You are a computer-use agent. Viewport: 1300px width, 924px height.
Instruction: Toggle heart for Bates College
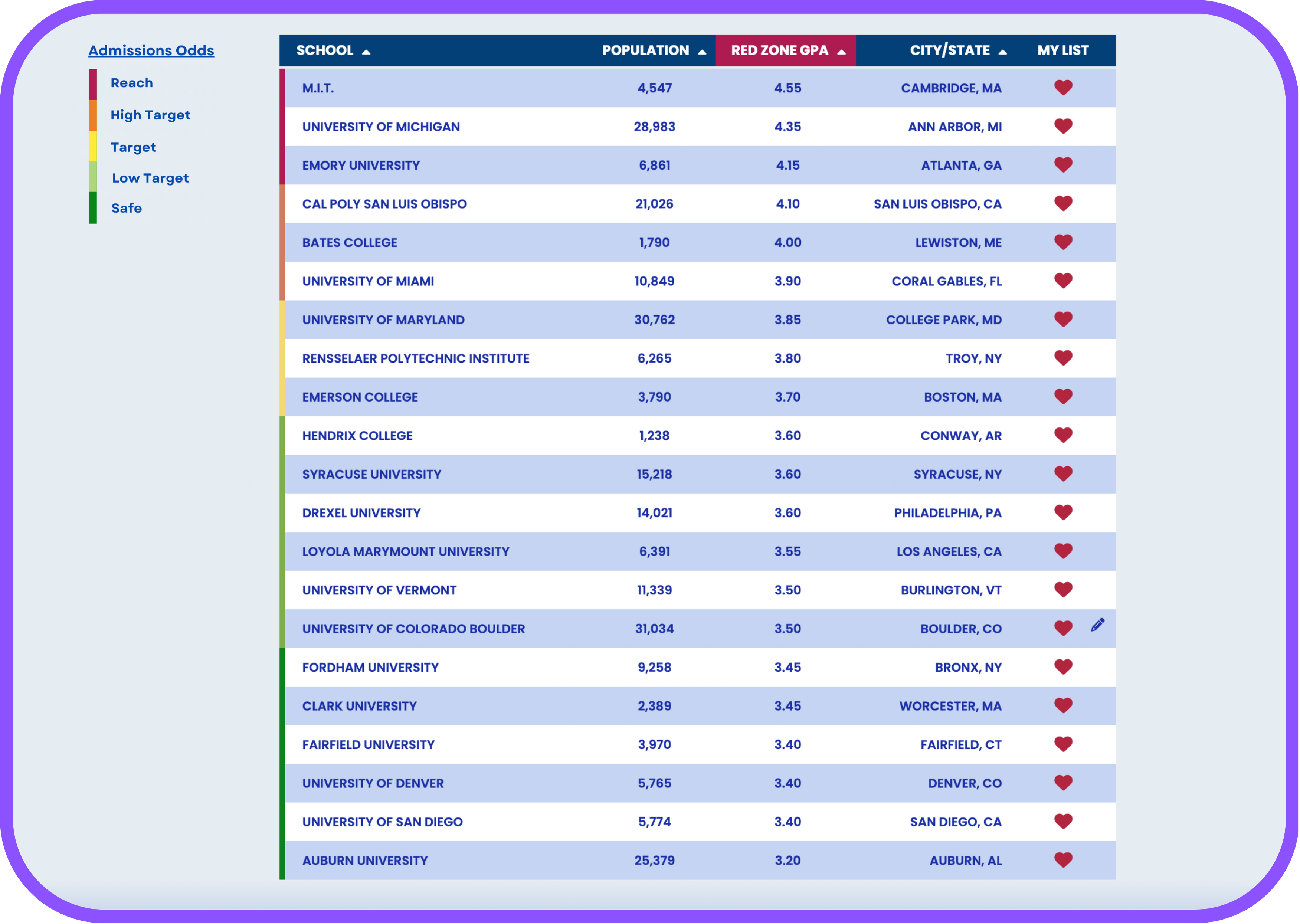click(1063, 242)
